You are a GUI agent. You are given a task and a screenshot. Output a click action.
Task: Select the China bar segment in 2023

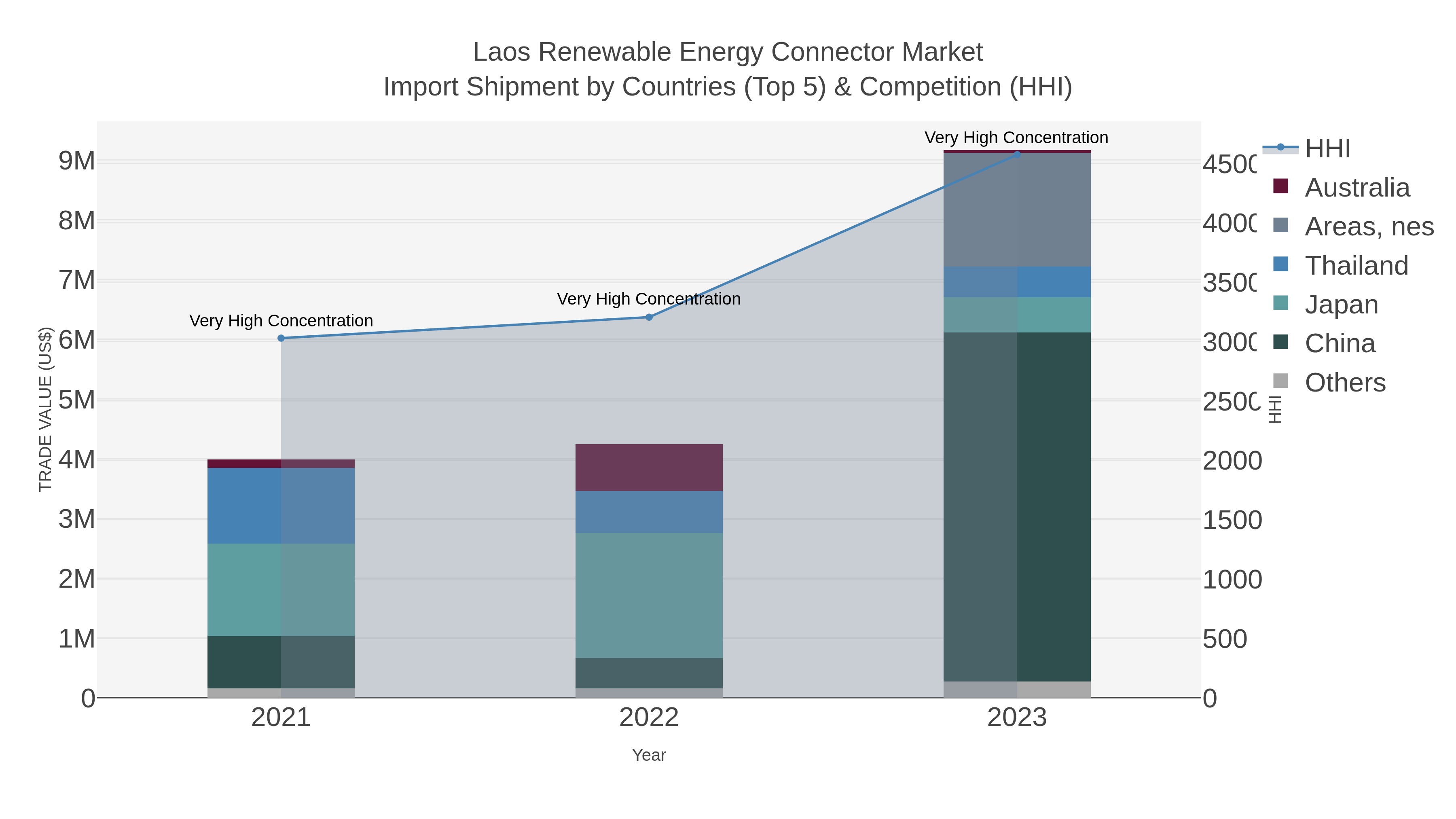[1017, 507]
